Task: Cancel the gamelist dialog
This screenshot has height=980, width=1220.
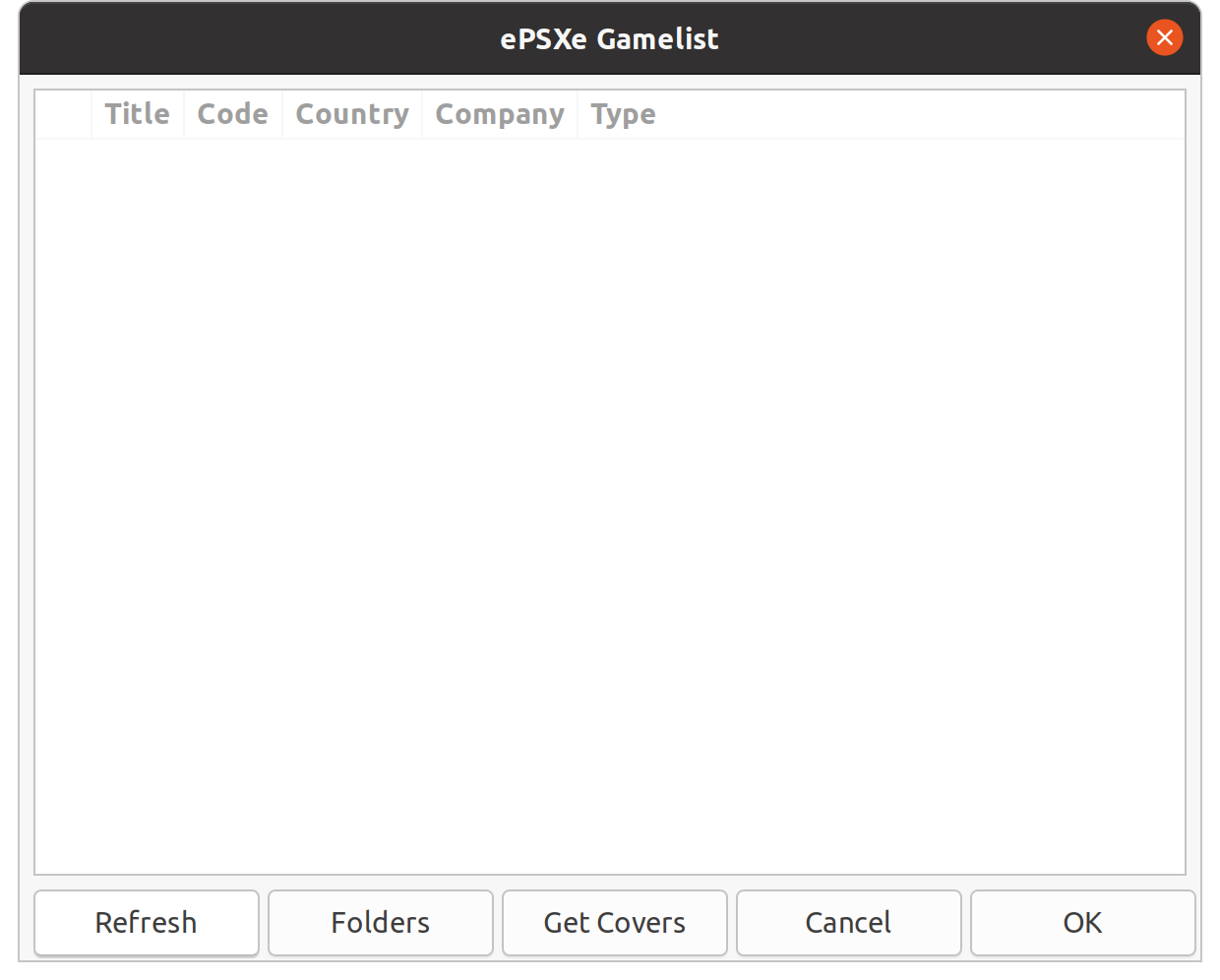Action: pyautogui.click(x=849, y=923)
